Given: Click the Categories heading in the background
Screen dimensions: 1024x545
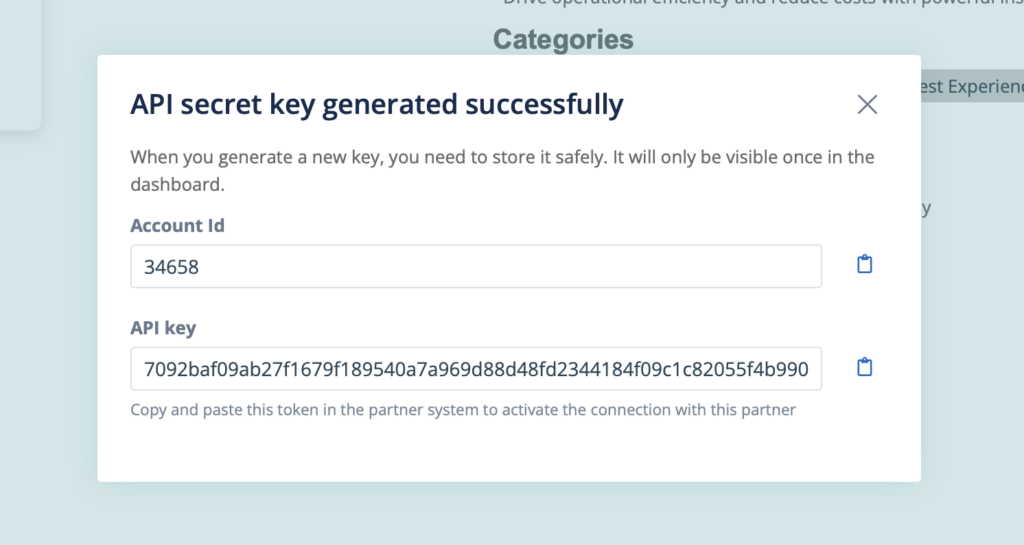Looking at the screenshot, I should [x=563, y=39].
